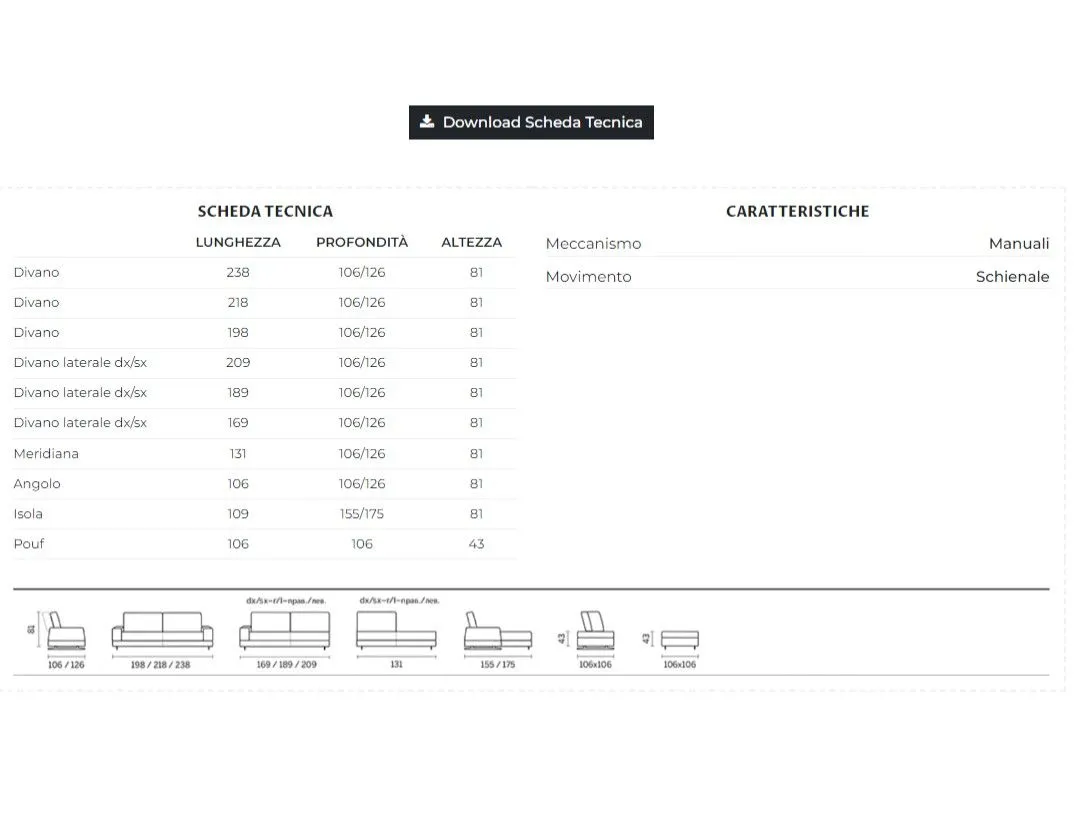1085x813 pixels.
Task: Select the length value 169
Action: coord(238,423)
